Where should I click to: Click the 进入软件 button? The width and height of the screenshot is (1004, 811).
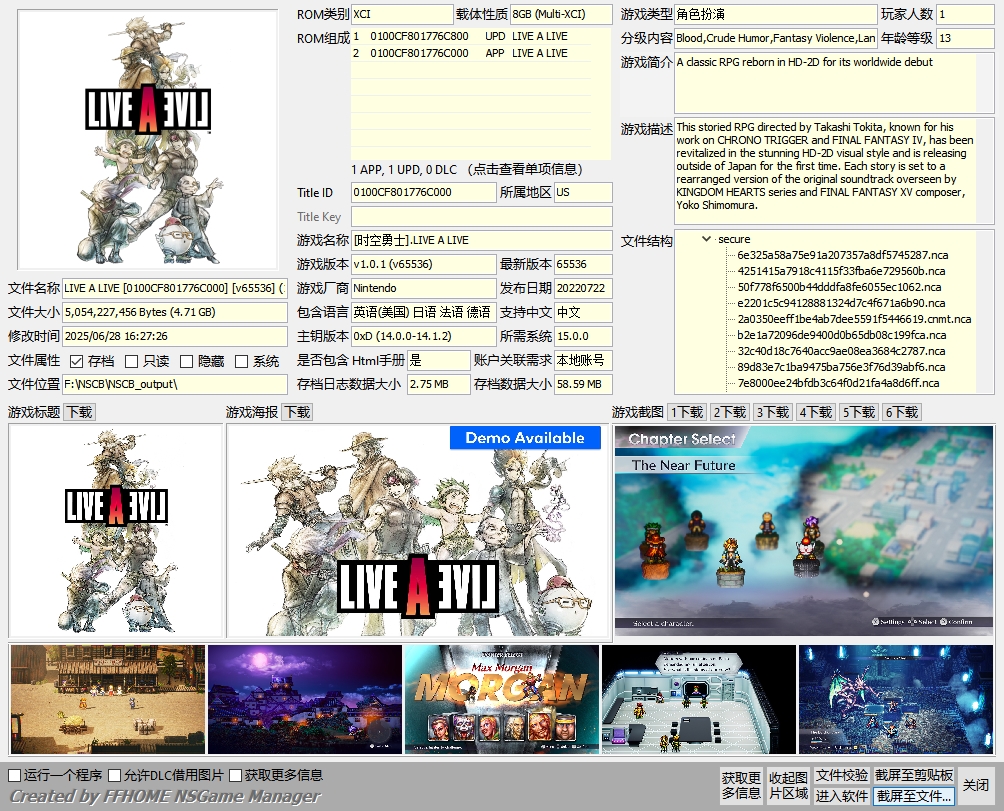841,796
